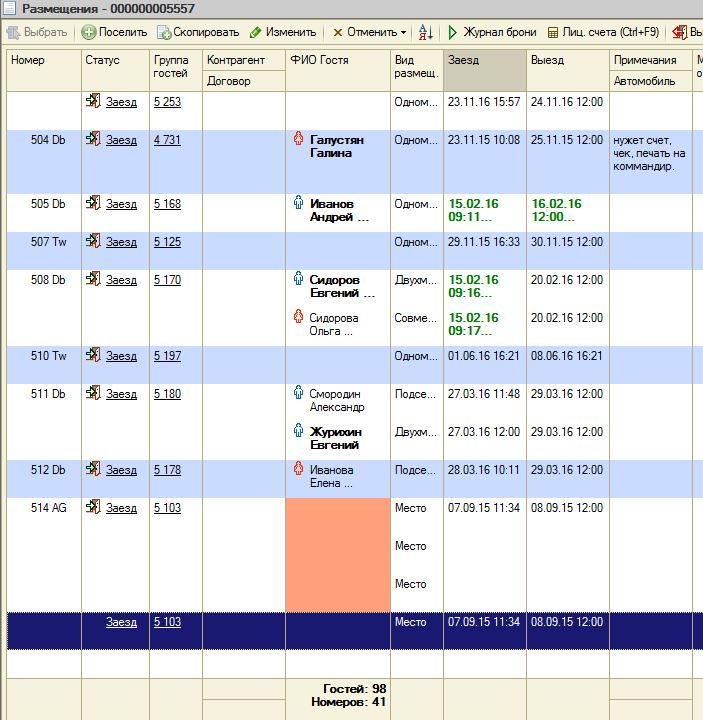Open guest group link 5 125
This screenshot has height=720, width=703.
pos(167,242)
